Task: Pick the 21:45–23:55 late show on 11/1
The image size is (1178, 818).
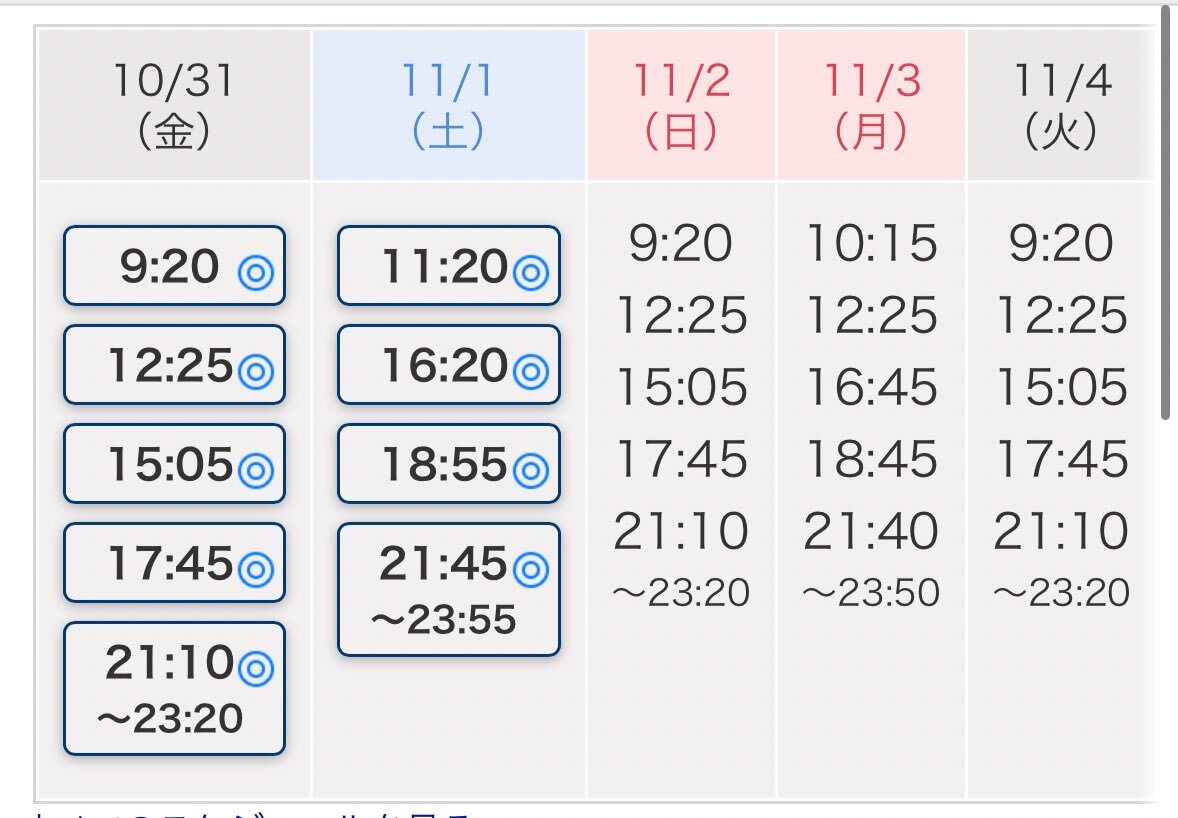Action: [x=448, y=589]
